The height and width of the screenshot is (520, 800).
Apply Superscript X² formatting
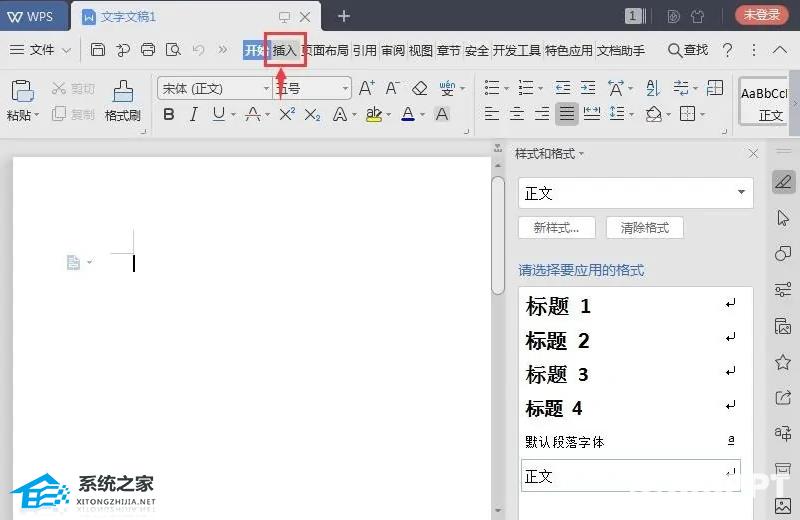(287, 113)
